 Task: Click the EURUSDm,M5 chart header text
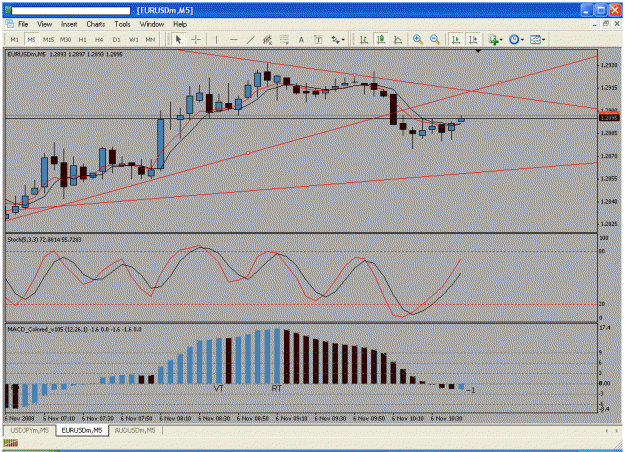(x=65, y=54)
